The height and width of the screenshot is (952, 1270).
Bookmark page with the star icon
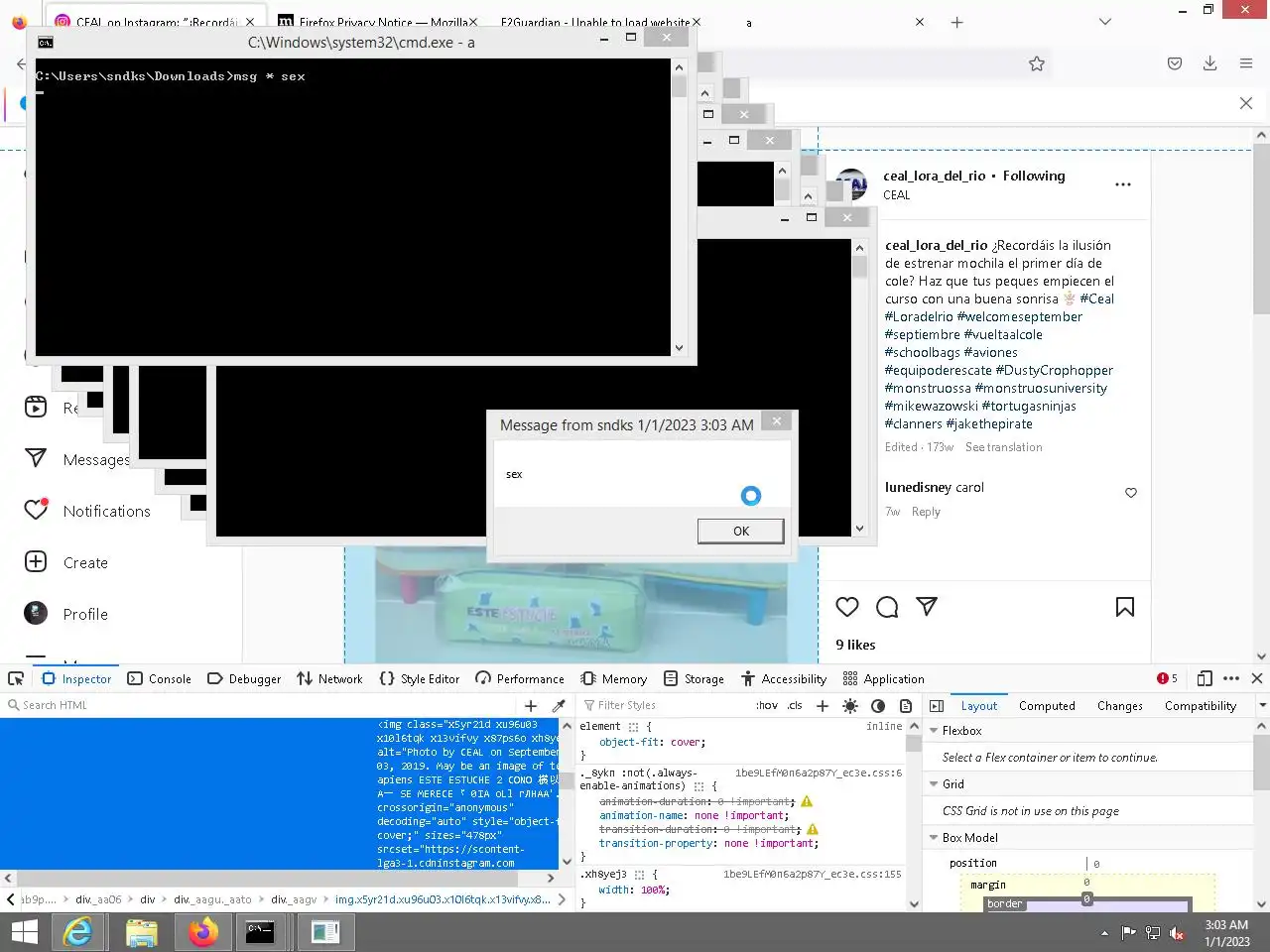click(x=1037, y=63)
